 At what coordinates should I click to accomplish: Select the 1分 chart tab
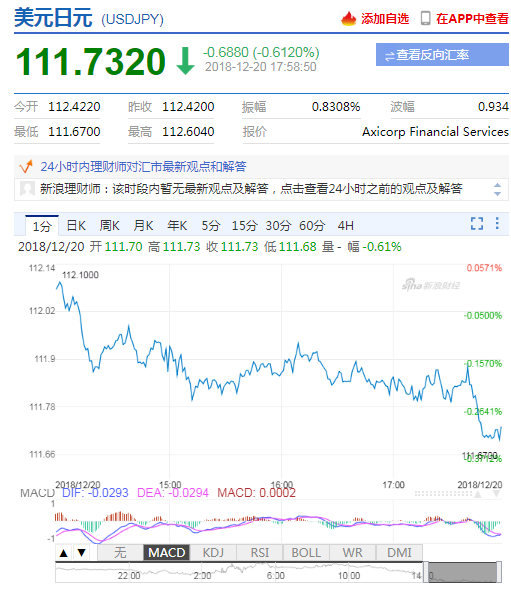pyautogui.click(x=42, y=226)
